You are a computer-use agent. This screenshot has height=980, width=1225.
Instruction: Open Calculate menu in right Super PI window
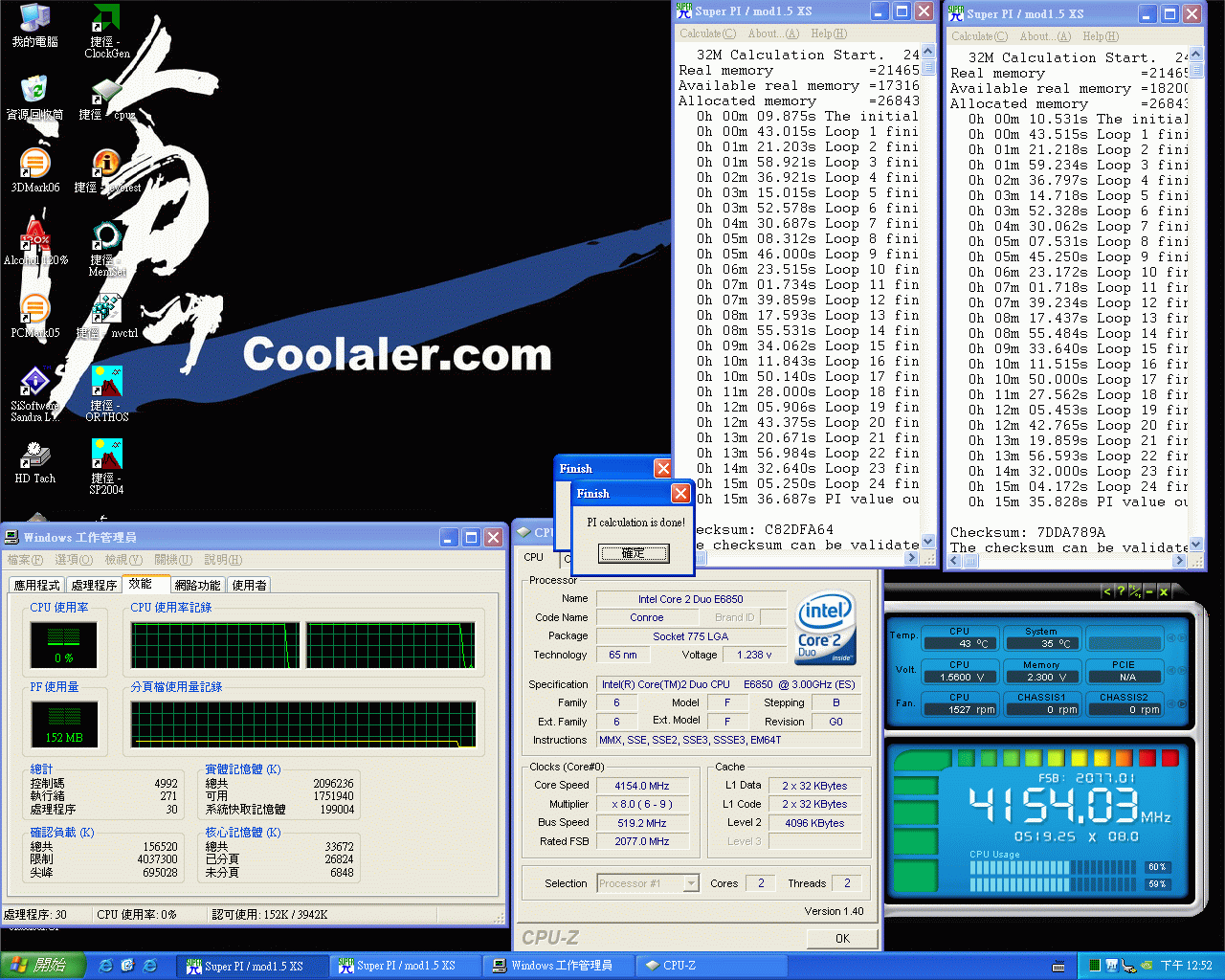pyautogui.click(x=980, y=36)
